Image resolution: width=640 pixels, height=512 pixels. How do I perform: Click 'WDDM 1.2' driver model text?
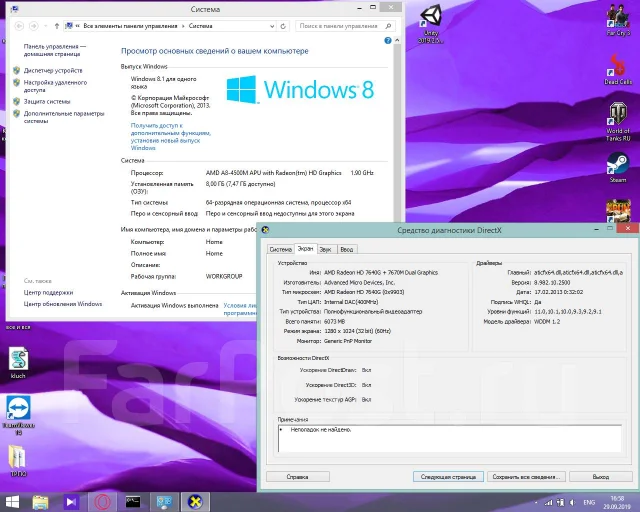(x=547, y=322)
